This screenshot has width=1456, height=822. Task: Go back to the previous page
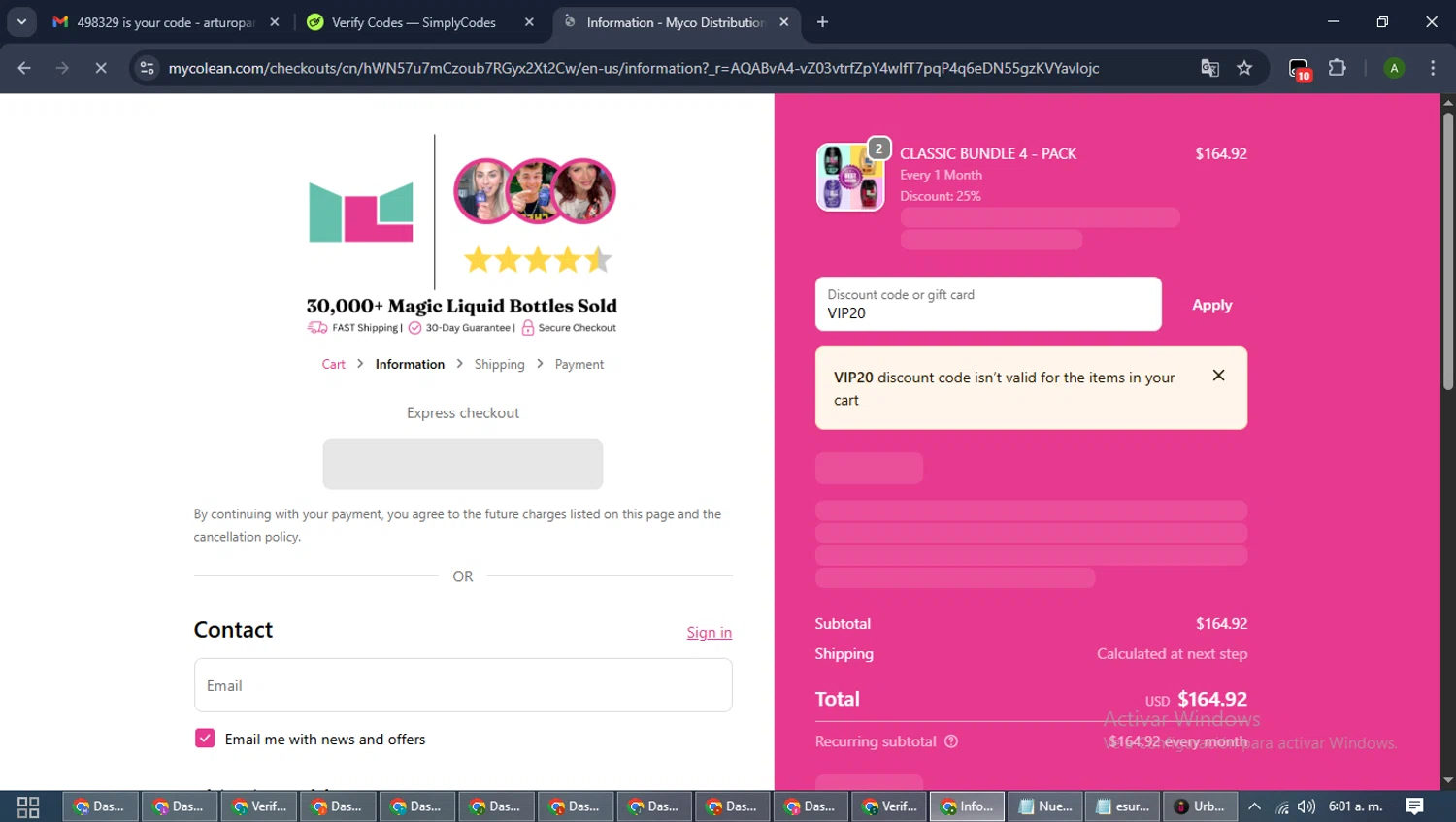(24, 68)
